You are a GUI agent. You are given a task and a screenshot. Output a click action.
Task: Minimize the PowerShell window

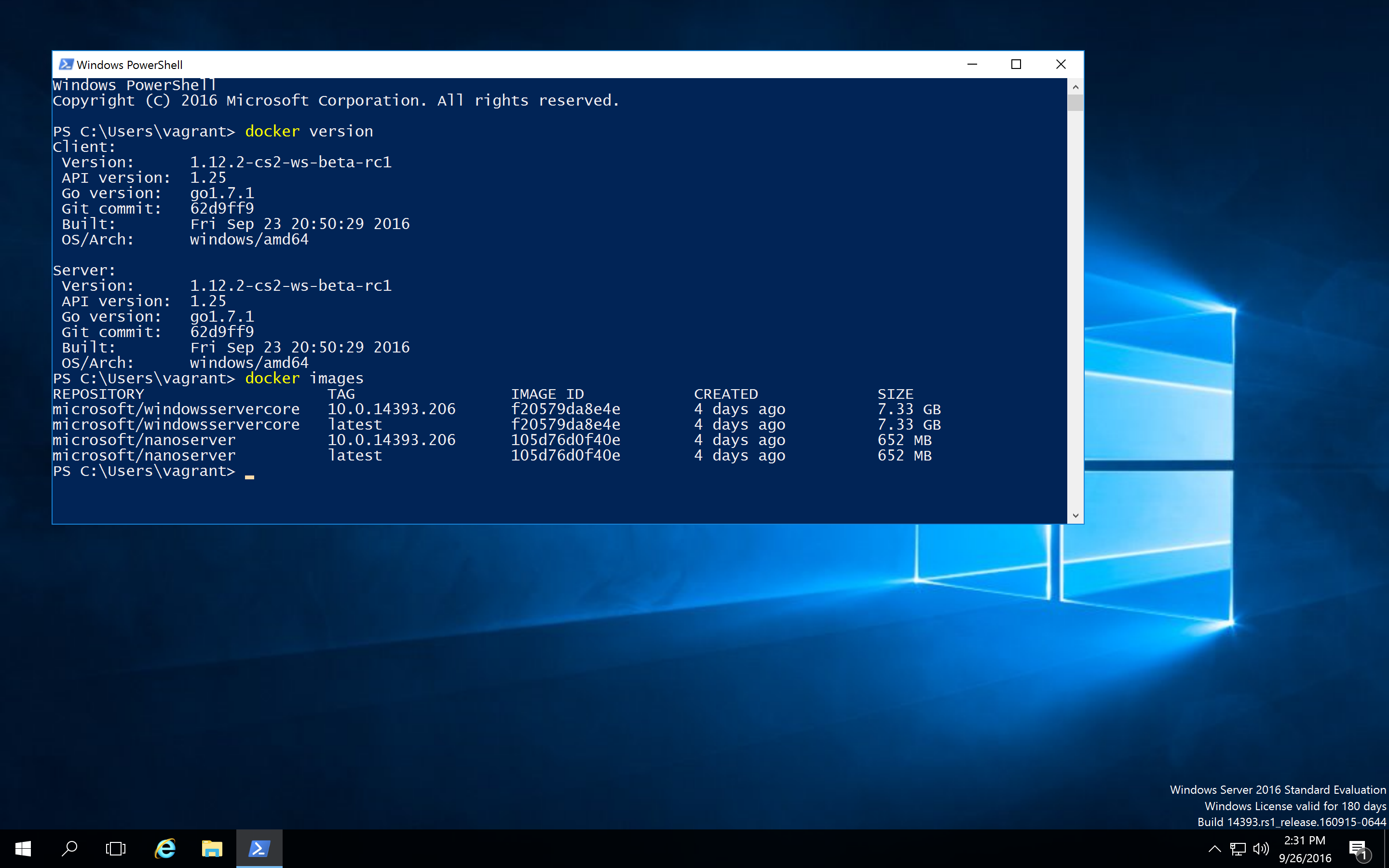(972, 64)
